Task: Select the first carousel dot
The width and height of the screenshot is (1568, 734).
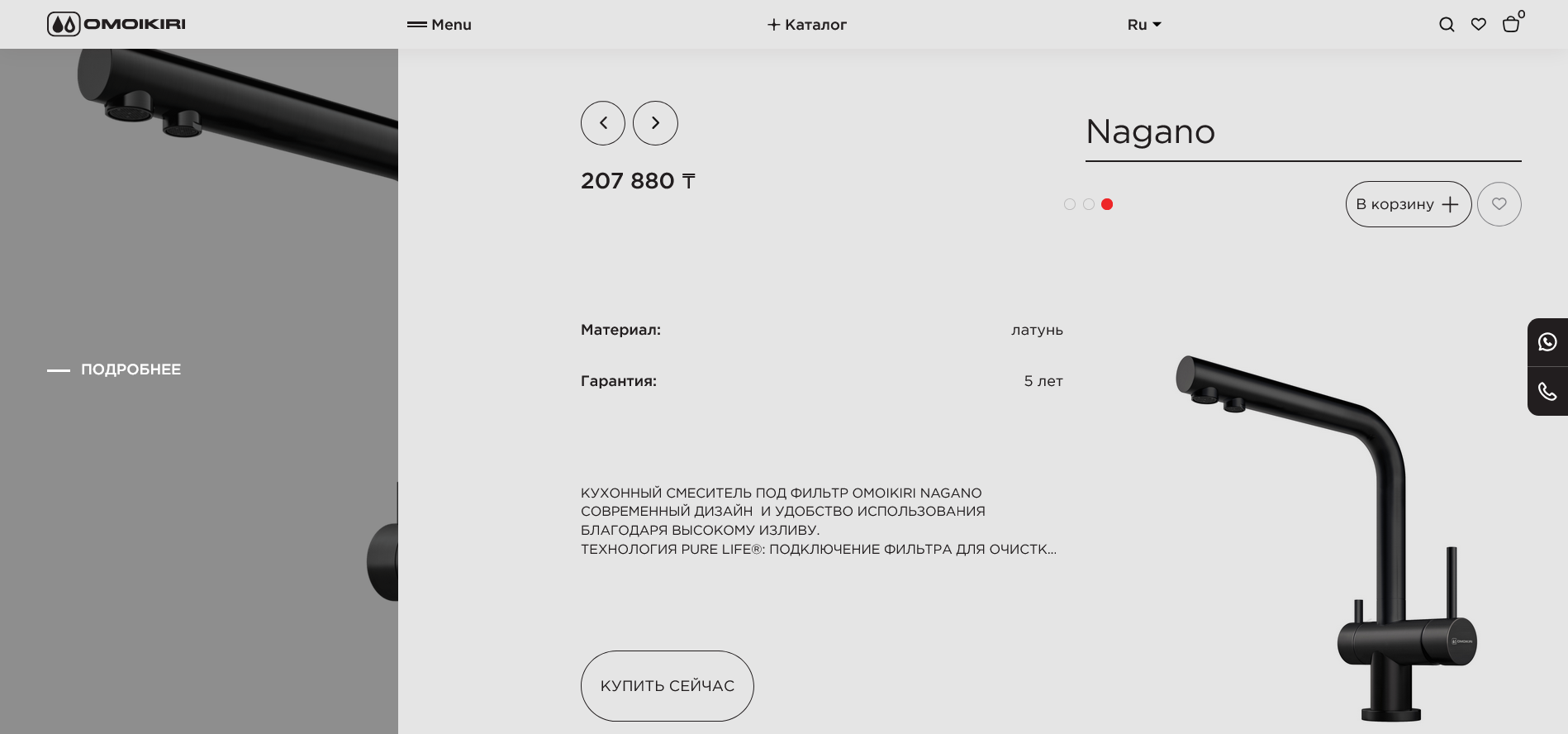Action: [1070, 204]
